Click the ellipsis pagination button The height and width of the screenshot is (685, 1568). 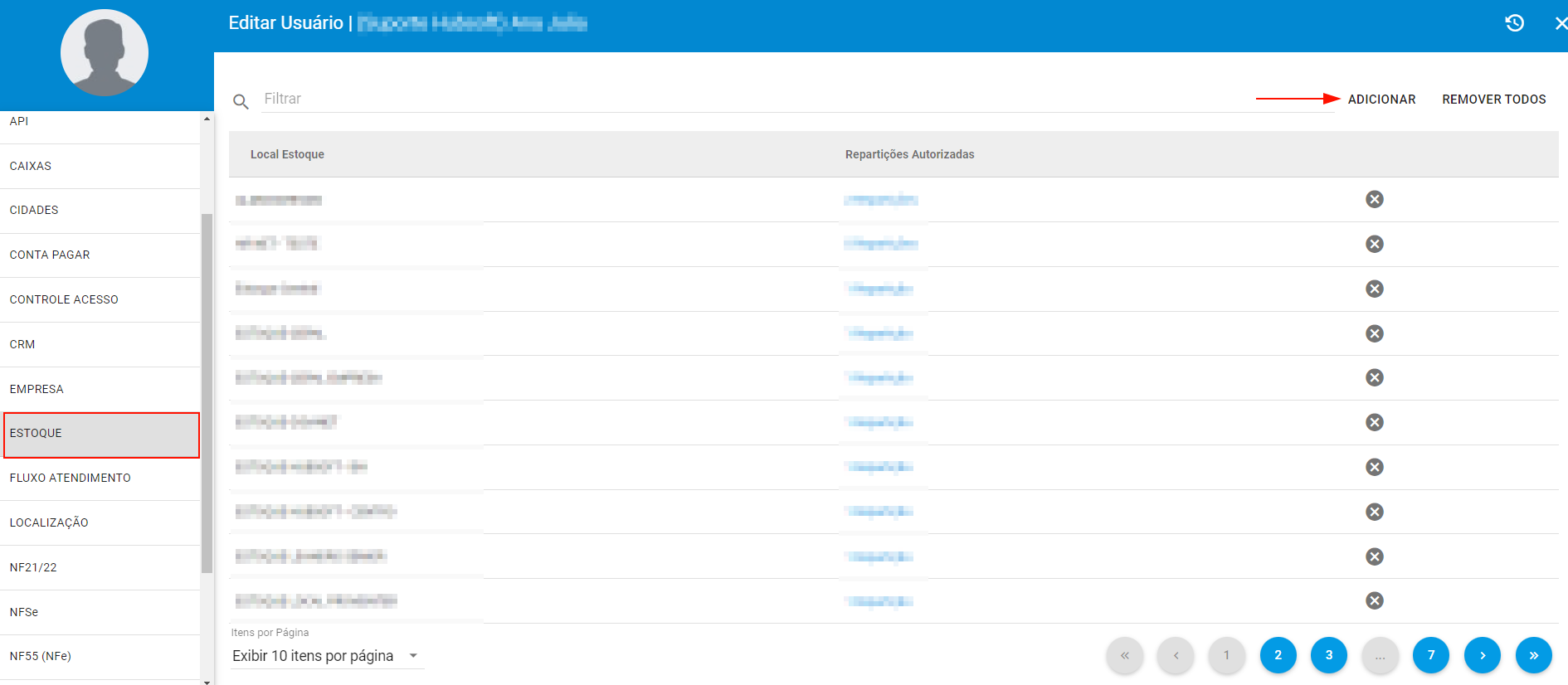(1381, 655)
